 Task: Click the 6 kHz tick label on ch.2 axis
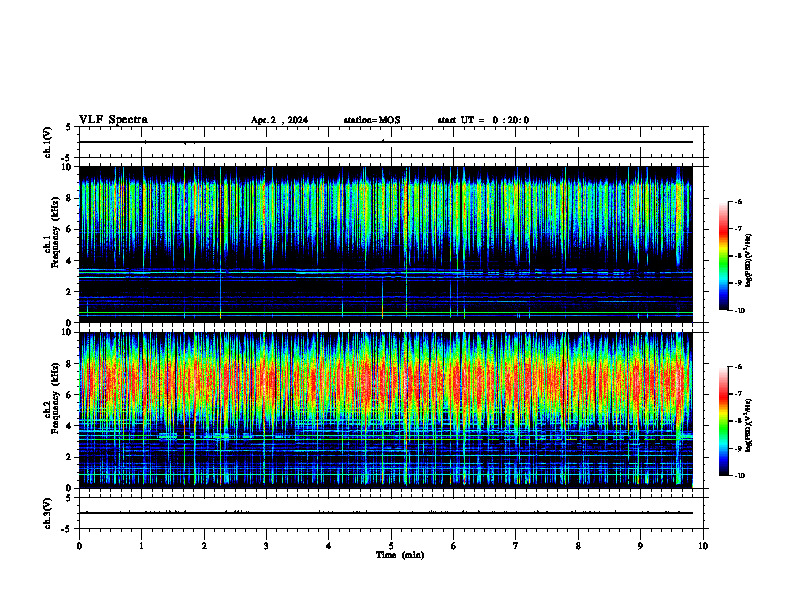[x=70, y=395]
